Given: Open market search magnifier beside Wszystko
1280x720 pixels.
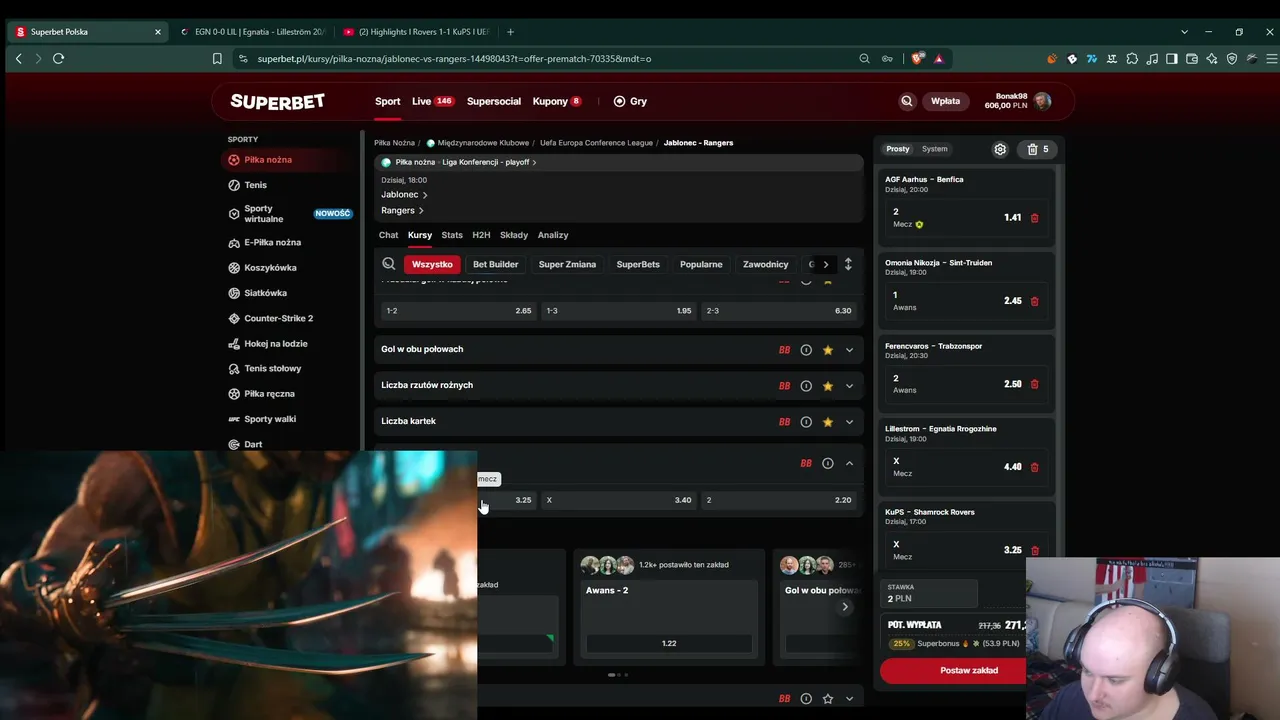Looking at the screenshot, I should (388, 264).
